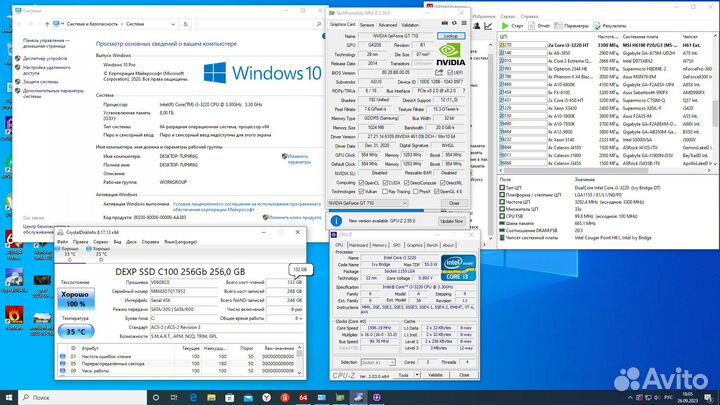The image size is (720, 405).
Task: Click AIDA64 user silhouette toolbar icon
Action: [477, 26]
